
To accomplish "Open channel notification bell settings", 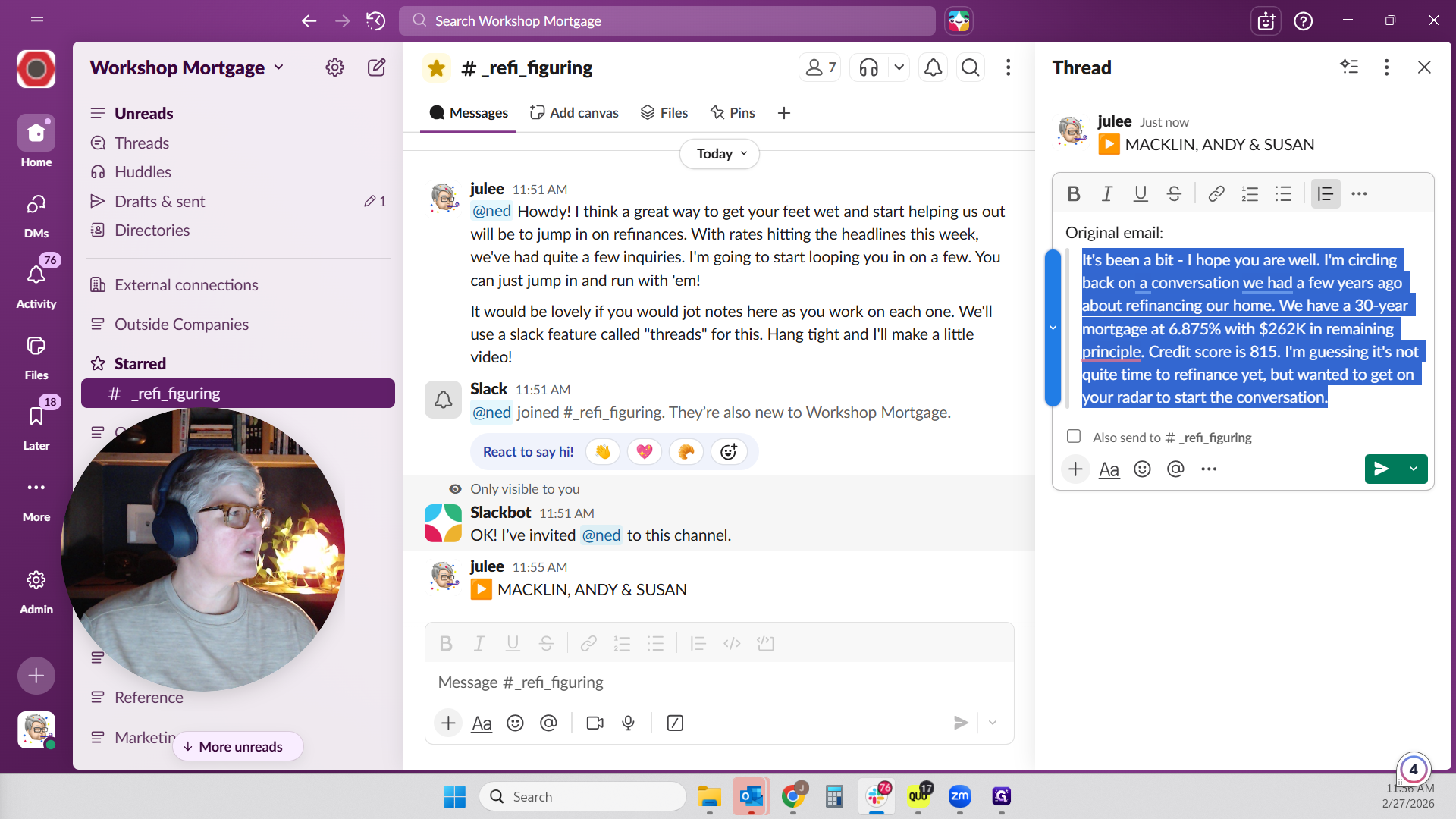I will tap(933, 68).
